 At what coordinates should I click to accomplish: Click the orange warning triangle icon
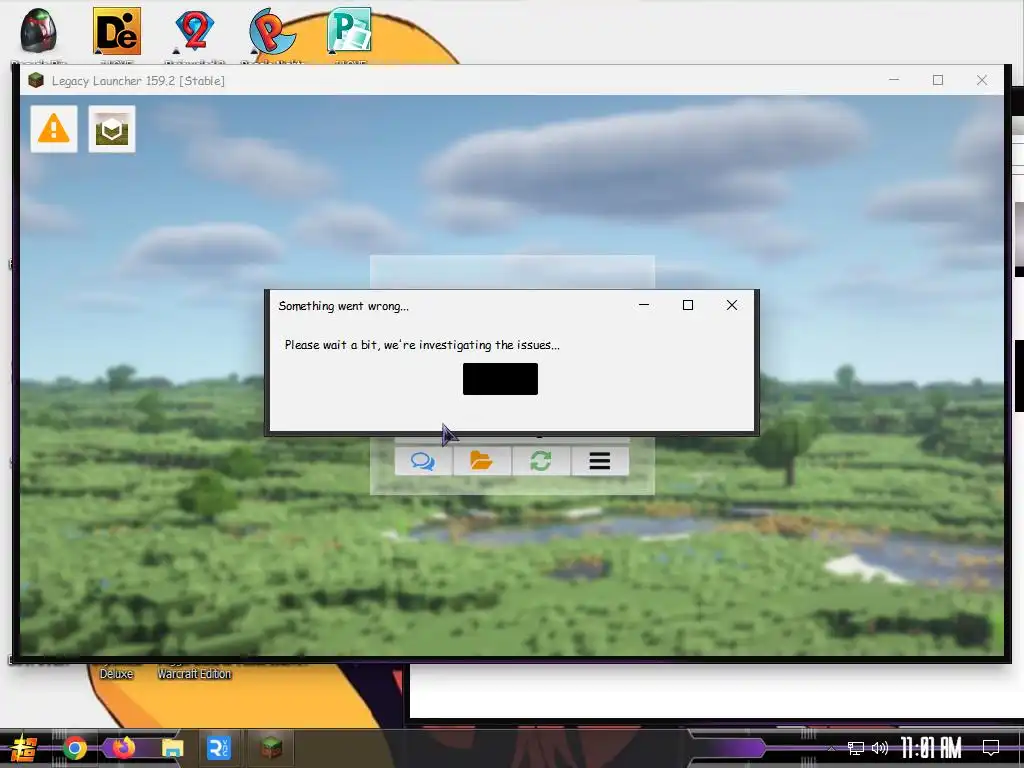coord(54,129)
